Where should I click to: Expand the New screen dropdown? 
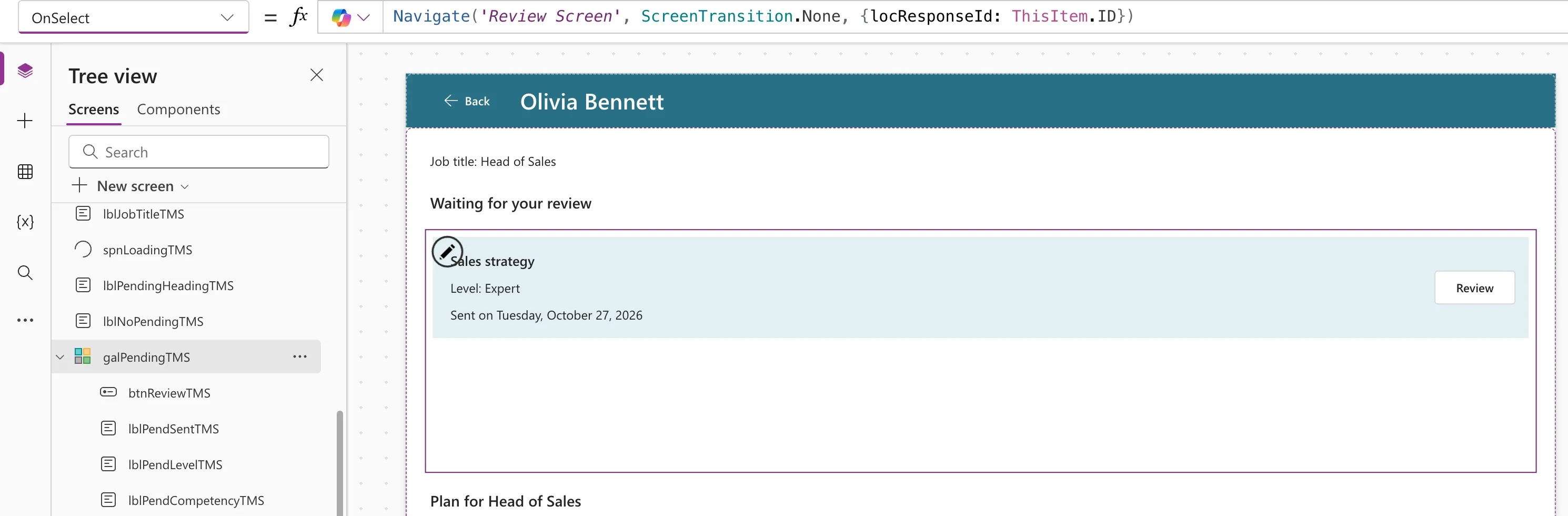pyautogui.click(x=185, y=187)
